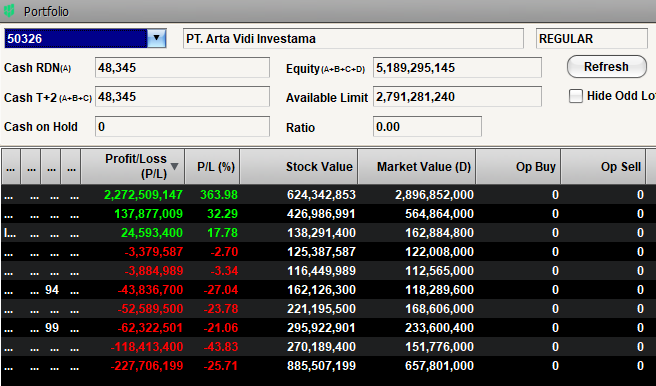This screenshot has height=386, width=656.
Task: Click the Refresh button
Action: coord(607,67)
